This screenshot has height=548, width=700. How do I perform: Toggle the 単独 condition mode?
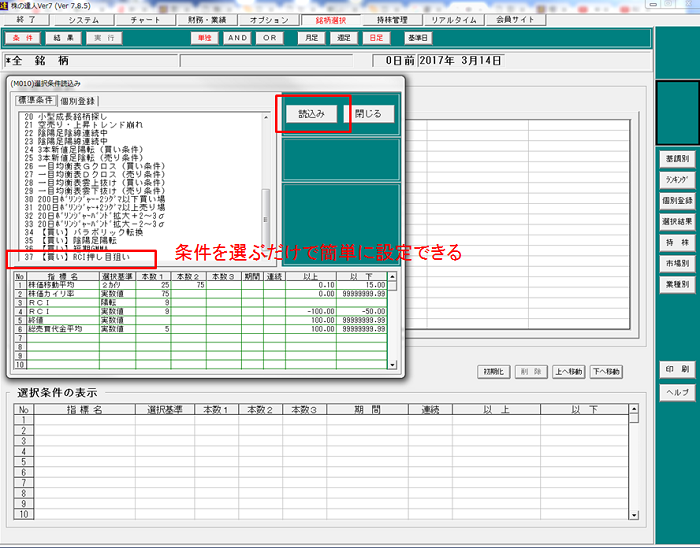[x=203, y=37]
